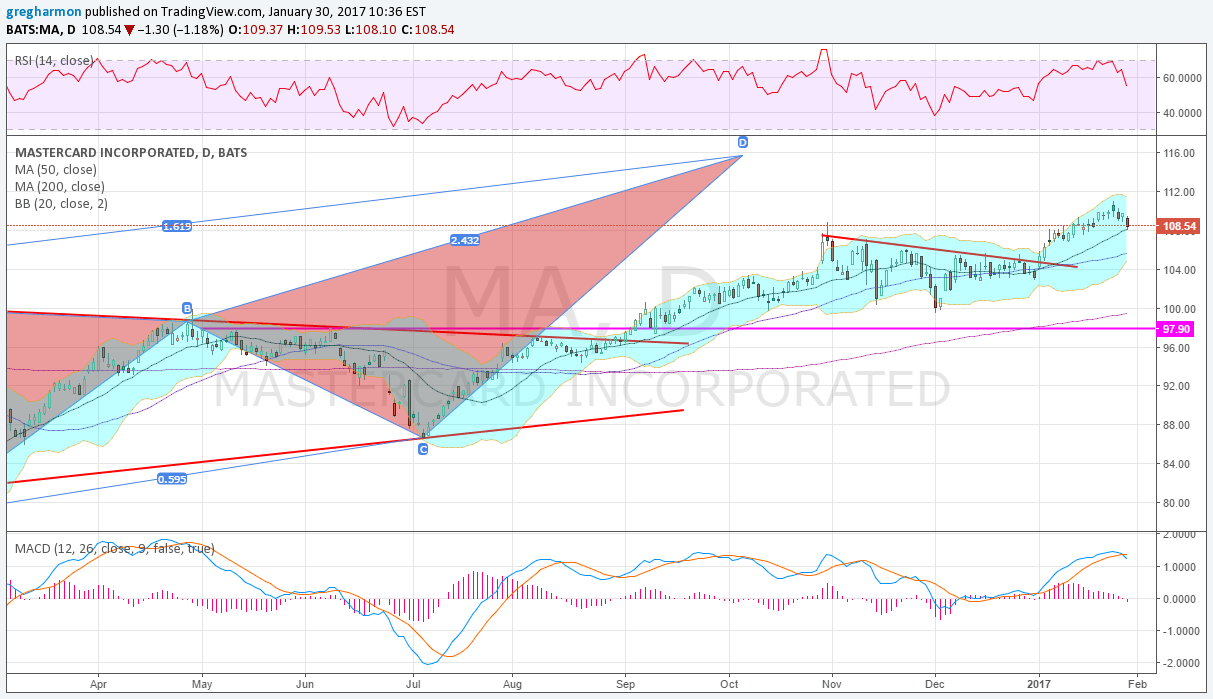
Task: Click the Jun date axis label
Action: coord(306,685)
